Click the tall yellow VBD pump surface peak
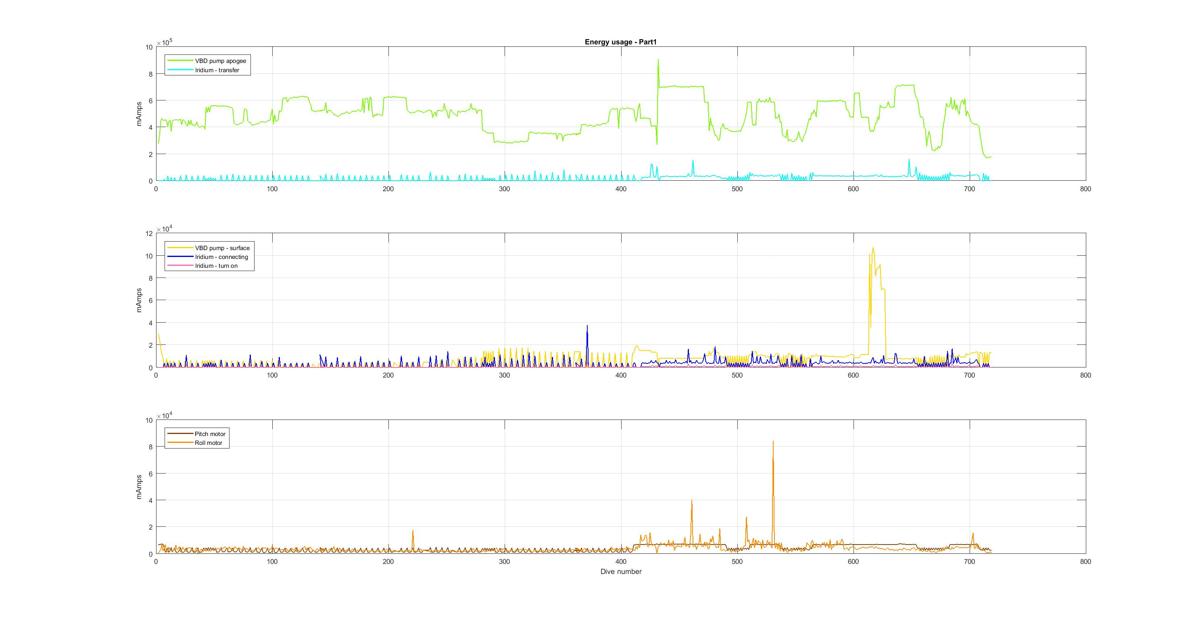The image size is (1200, 622). pyautogui.click(x=873, y=249)
